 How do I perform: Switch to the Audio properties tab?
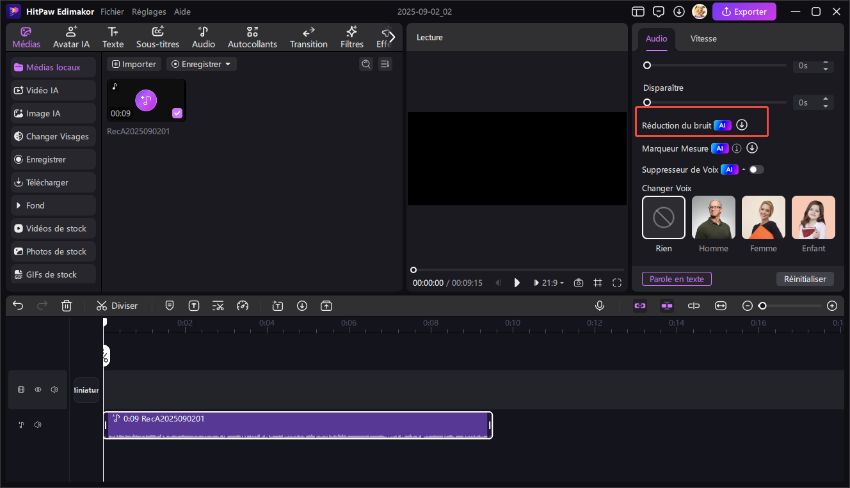(x=656, y=38)
